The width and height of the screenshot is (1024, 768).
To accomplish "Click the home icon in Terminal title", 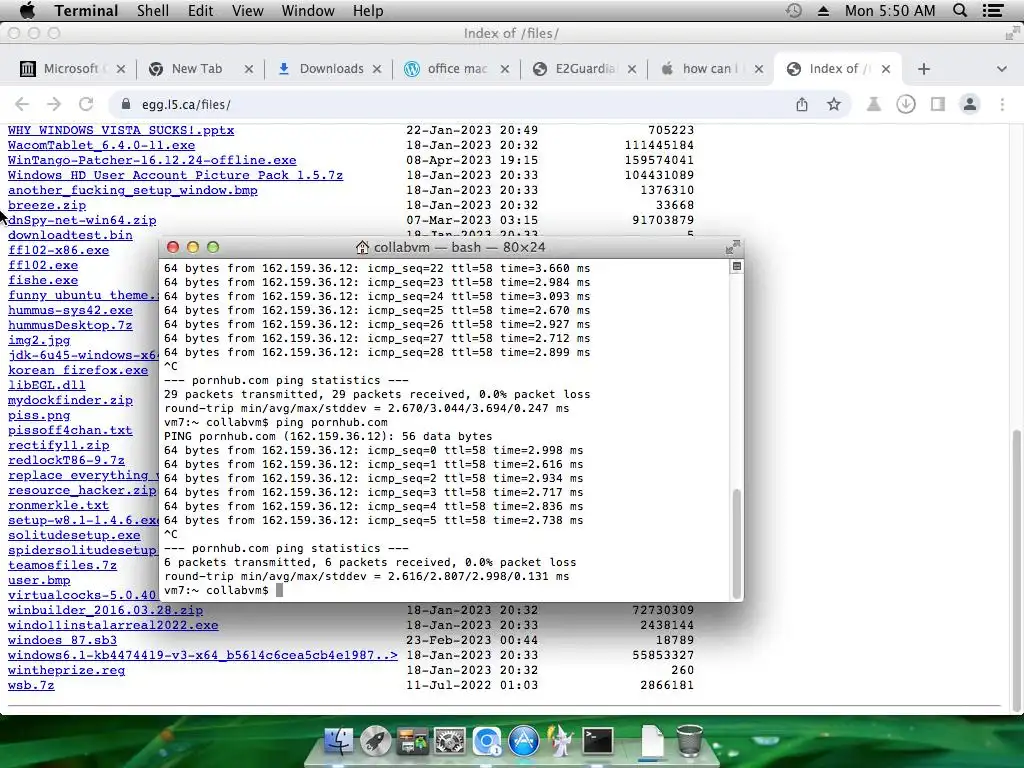I will (x=362, y=247).
